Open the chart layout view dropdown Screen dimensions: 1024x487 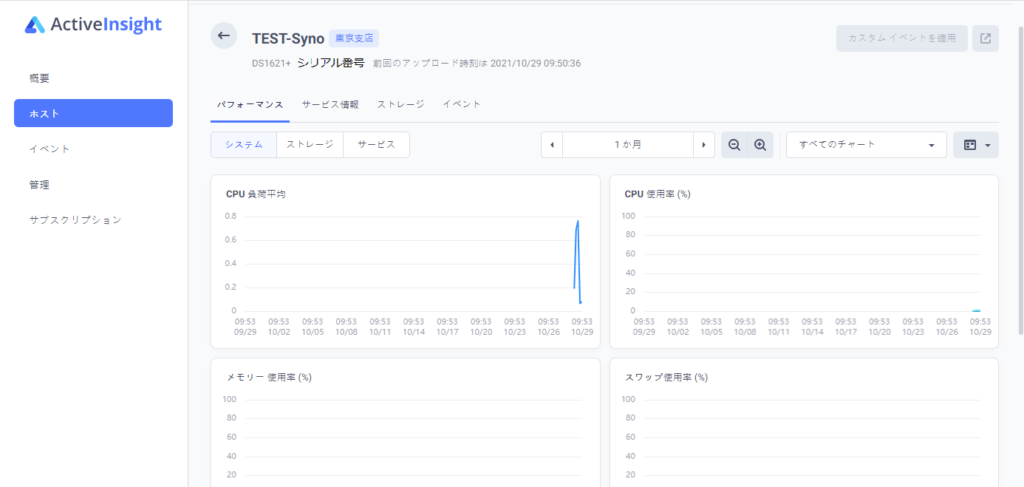point(976,145)
